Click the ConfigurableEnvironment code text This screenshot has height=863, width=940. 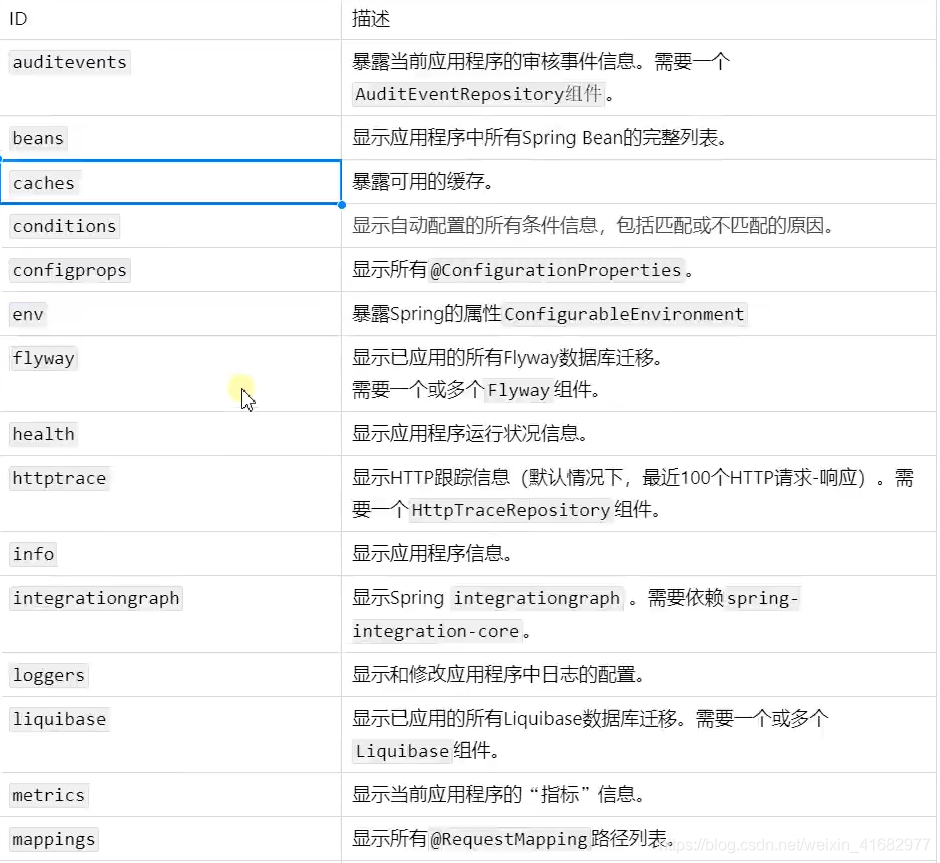pyautogui.click(x=624, y=314)
